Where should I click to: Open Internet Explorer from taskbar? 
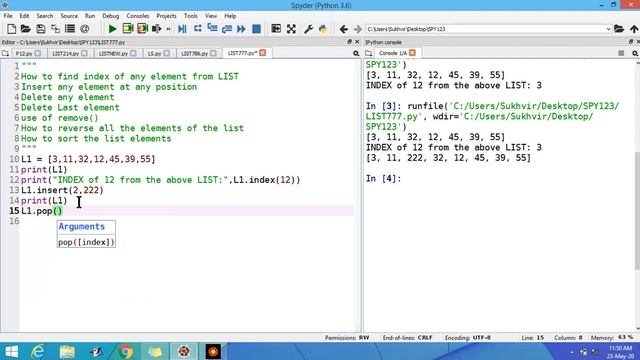(x=38, y=351)
